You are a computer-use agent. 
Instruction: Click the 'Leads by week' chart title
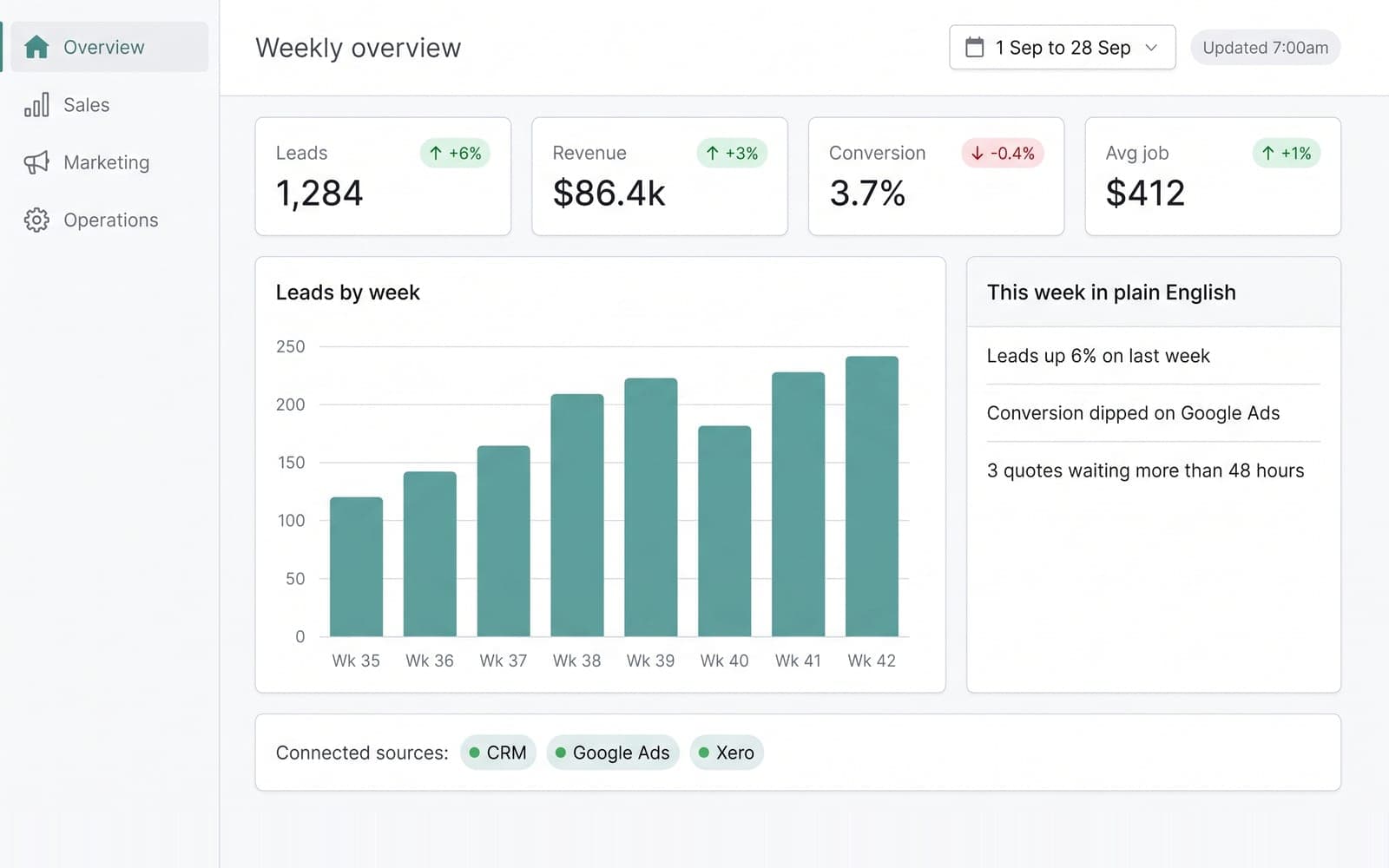pyautogui.click(x=347, y=293)
